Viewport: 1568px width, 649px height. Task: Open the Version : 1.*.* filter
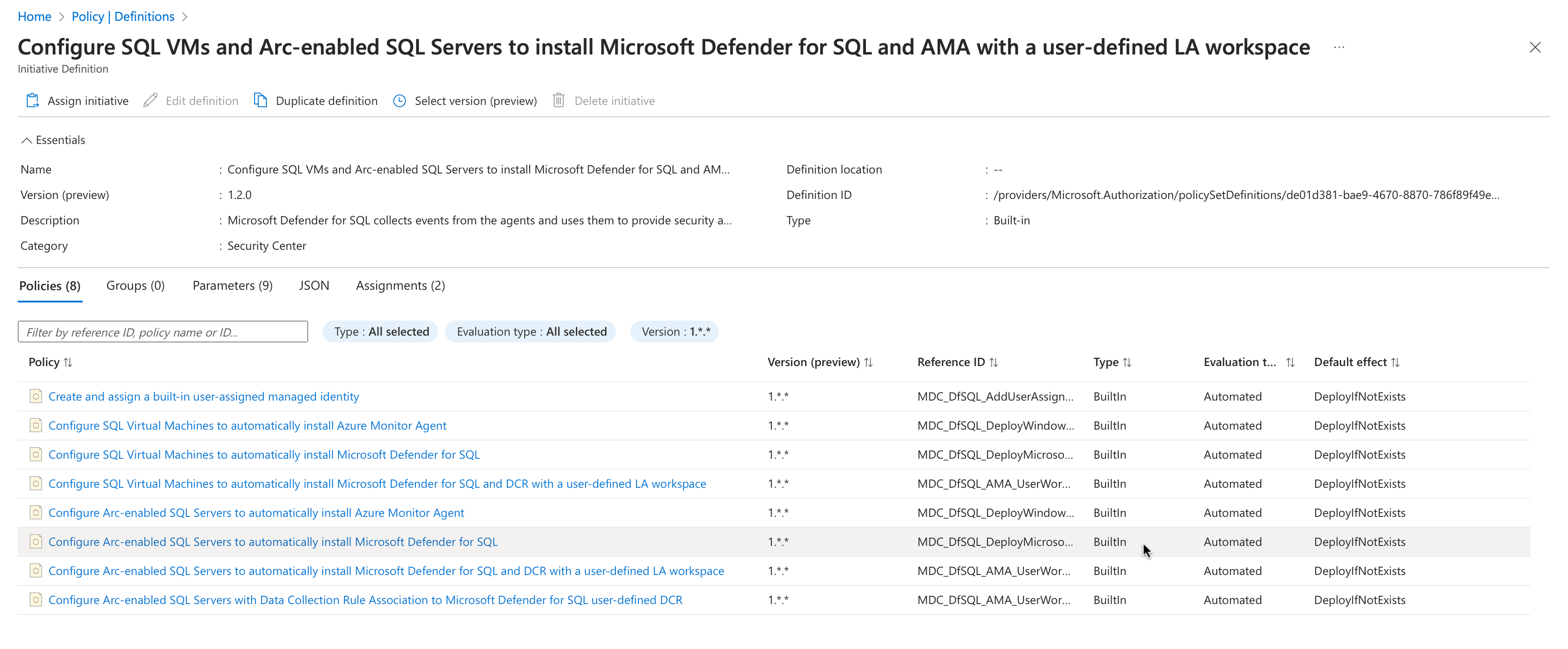tap(675, 332)
